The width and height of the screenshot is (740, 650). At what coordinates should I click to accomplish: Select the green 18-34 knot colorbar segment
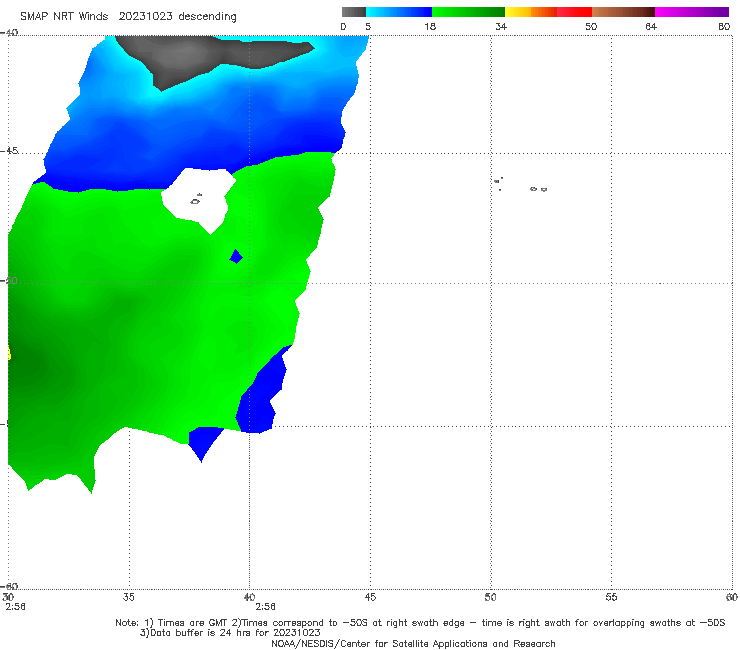click(468, 12)
